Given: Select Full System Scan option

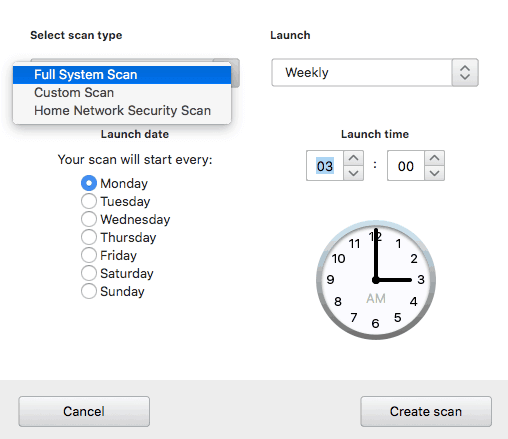Looking at the screenshot, I should [x=122, y=75].
